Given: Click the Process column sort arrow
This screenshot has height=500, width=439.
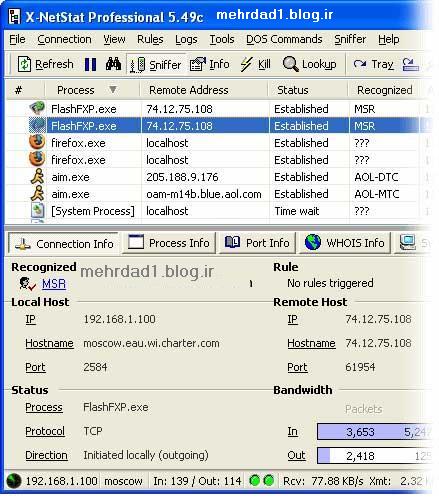Looking at the screenshot, I should point(113,89).
